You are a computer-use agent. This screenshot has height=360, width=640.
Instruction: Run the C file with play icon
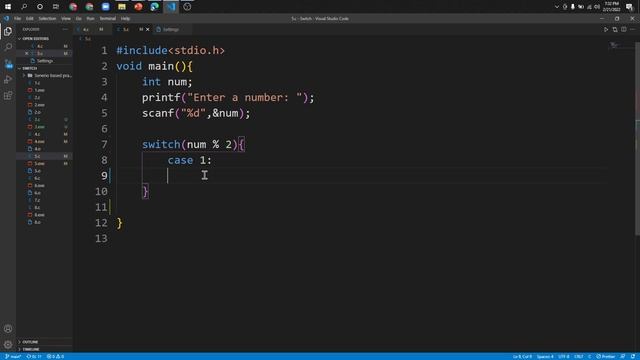(606, 29)
